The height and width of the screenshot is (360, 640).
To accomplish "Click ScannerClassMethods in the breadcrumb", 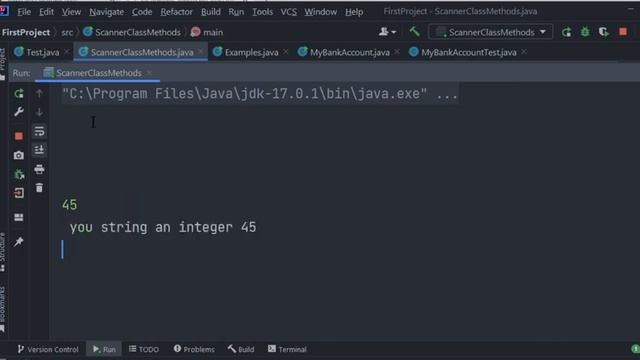I will pos(132,32).
